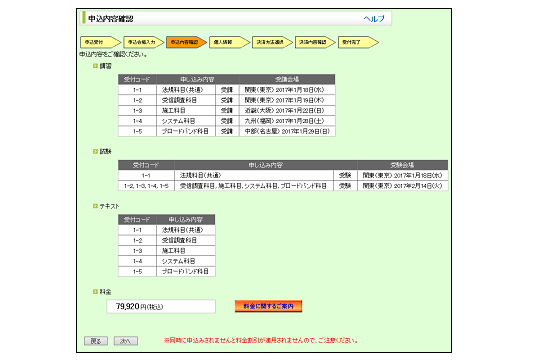Click the 次へ button
The image size is (543, 361).
tap(126, 341)
